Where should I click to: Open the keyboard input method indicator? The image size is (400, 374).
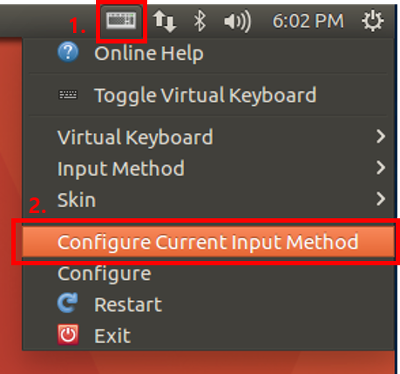pos(121,21)
